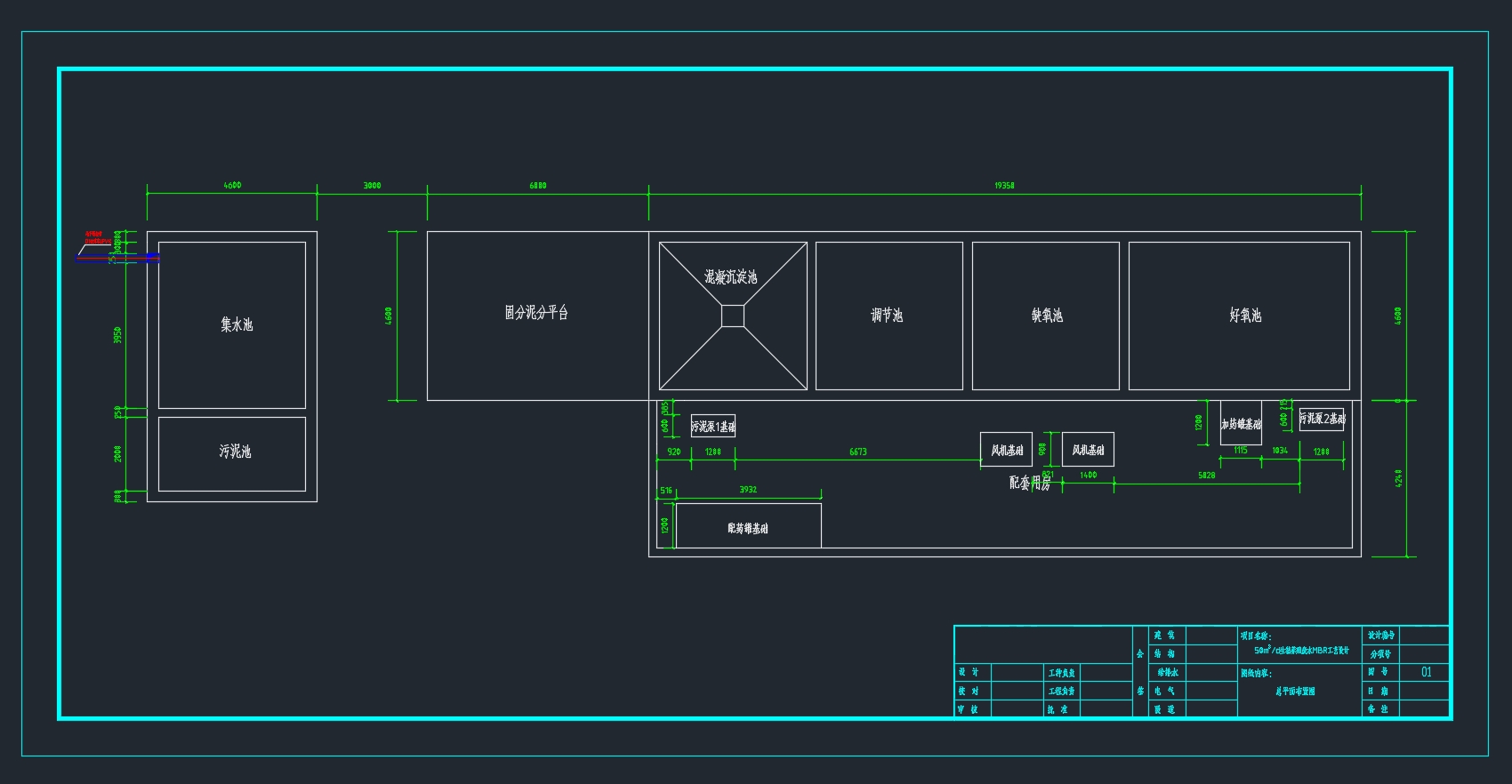Click the 加药罐基础 box

1241,425
